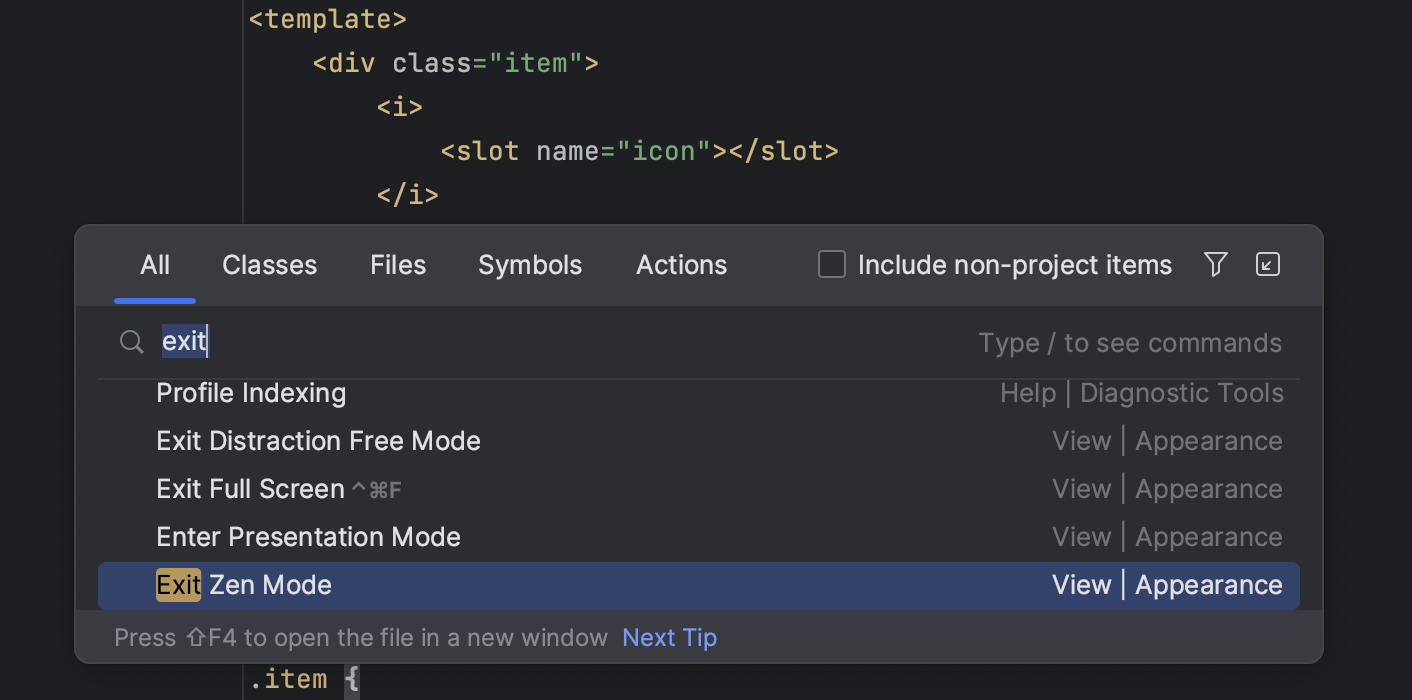Enable Include non-project items
The width and height of the screenshot is (1412, 700).
(831, 264)
